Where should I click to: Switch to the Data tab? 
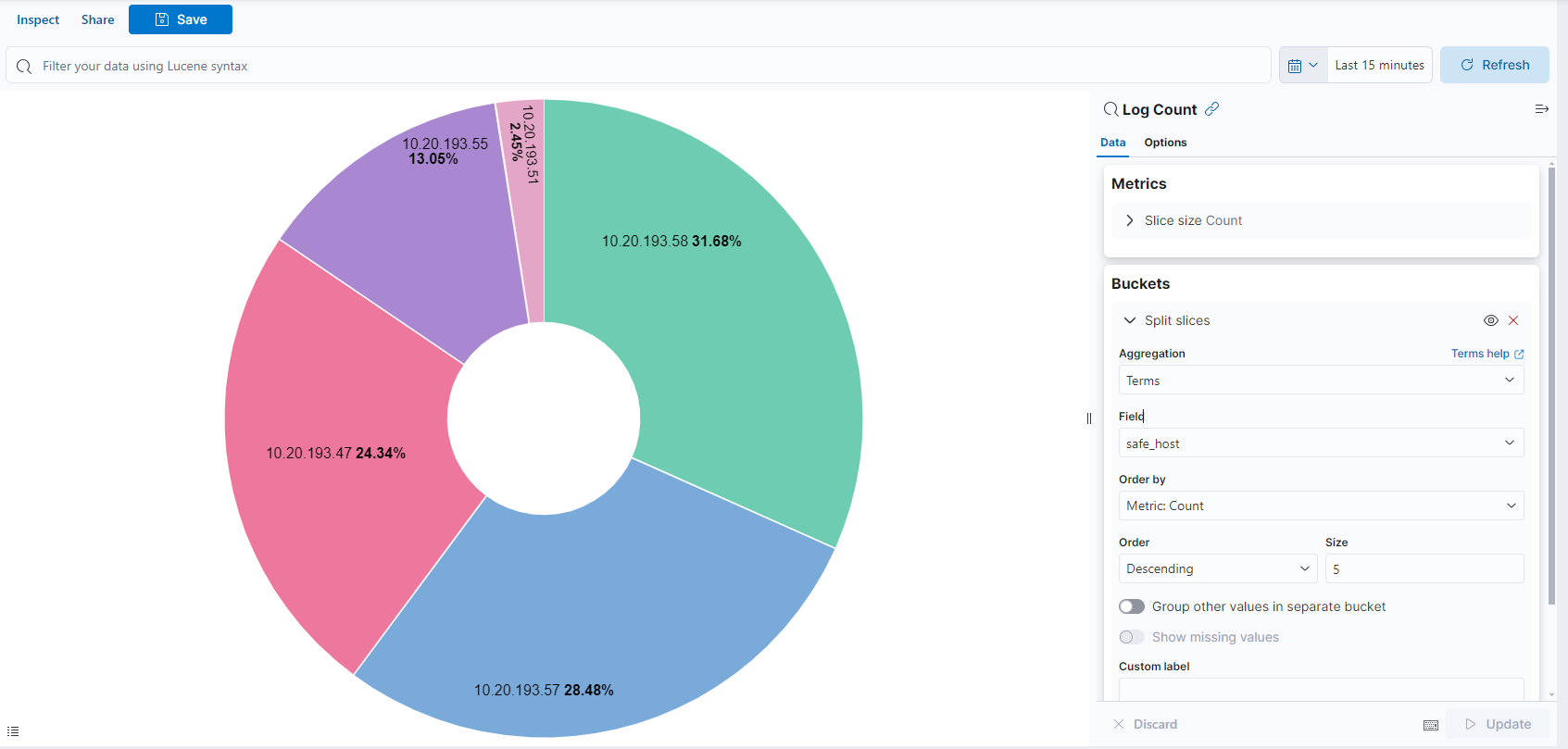1113,143
